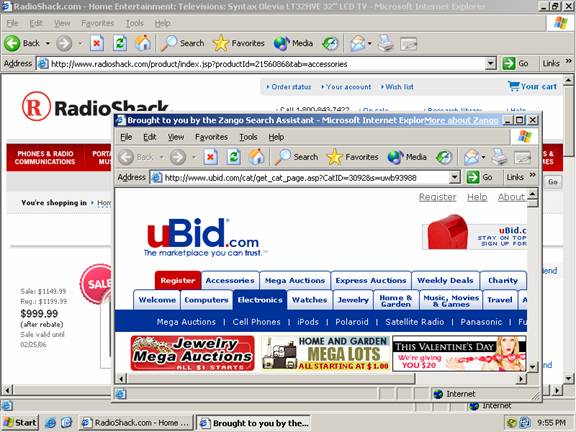
Task: Open the Mega Auctions tab on uBid
Action: coord(295,281)
